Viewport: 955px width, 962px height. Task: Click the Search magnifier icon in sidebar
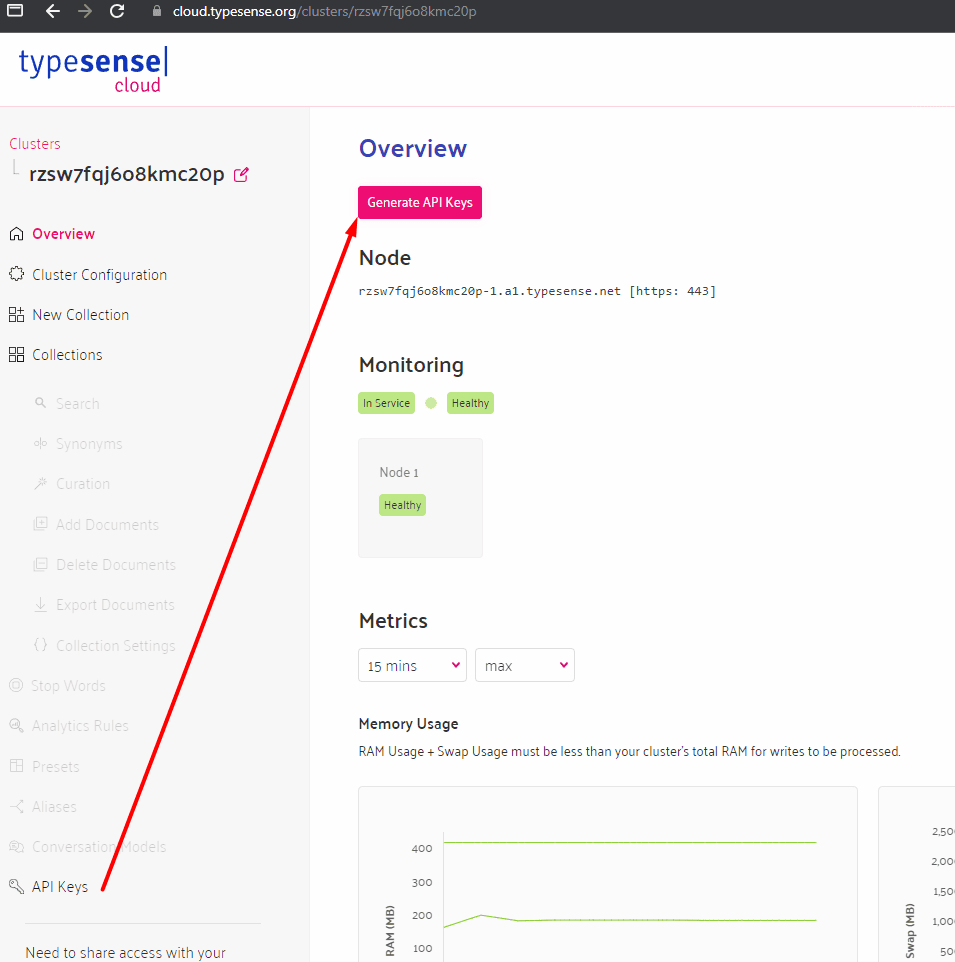tap(40, 403)
